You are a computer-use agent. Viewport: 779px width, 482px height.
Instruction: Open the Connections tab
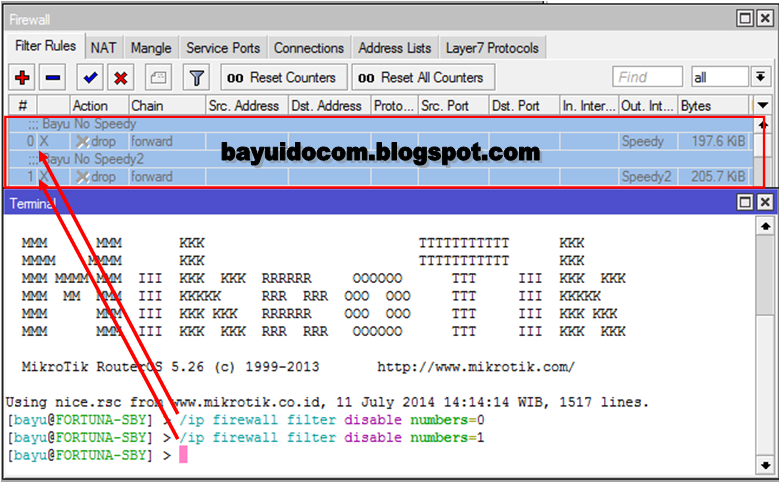click(x=309, y=48)
